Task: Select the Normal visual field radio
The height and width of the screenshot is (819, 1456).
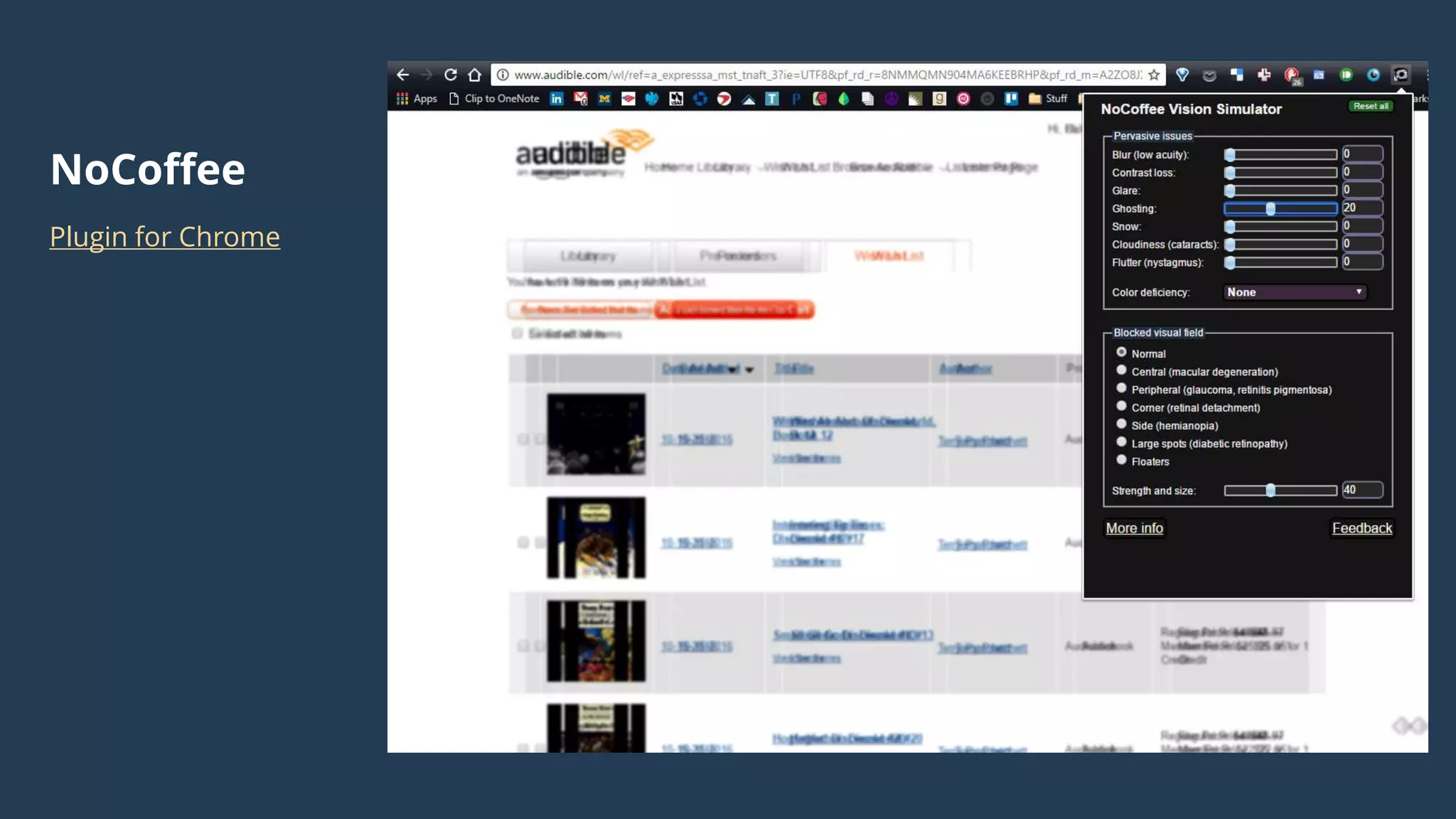Action: click(x=1121, y=352)
